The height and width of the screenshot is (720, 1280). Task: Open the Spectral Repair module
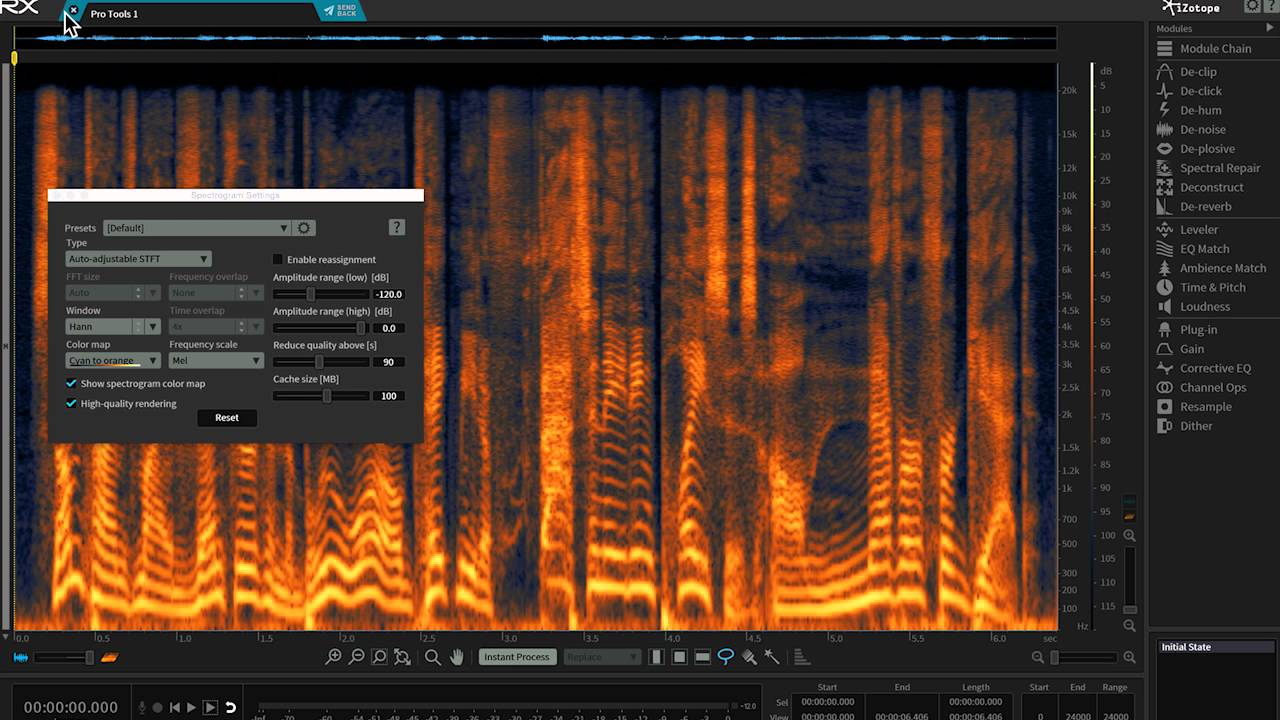click(1219, 168)
